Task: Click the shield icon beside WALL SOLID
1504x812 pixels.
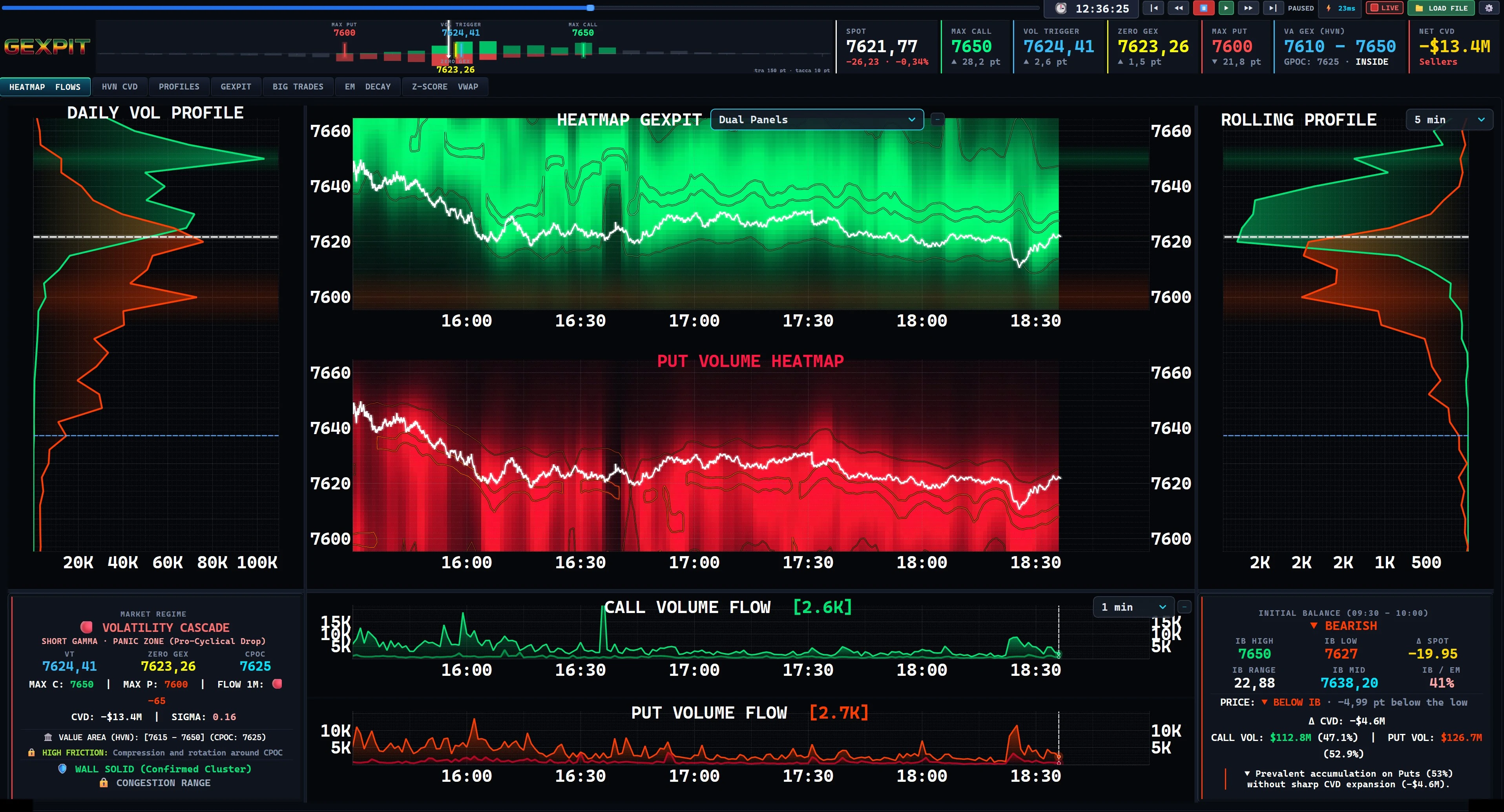Action: pos(62,769)
